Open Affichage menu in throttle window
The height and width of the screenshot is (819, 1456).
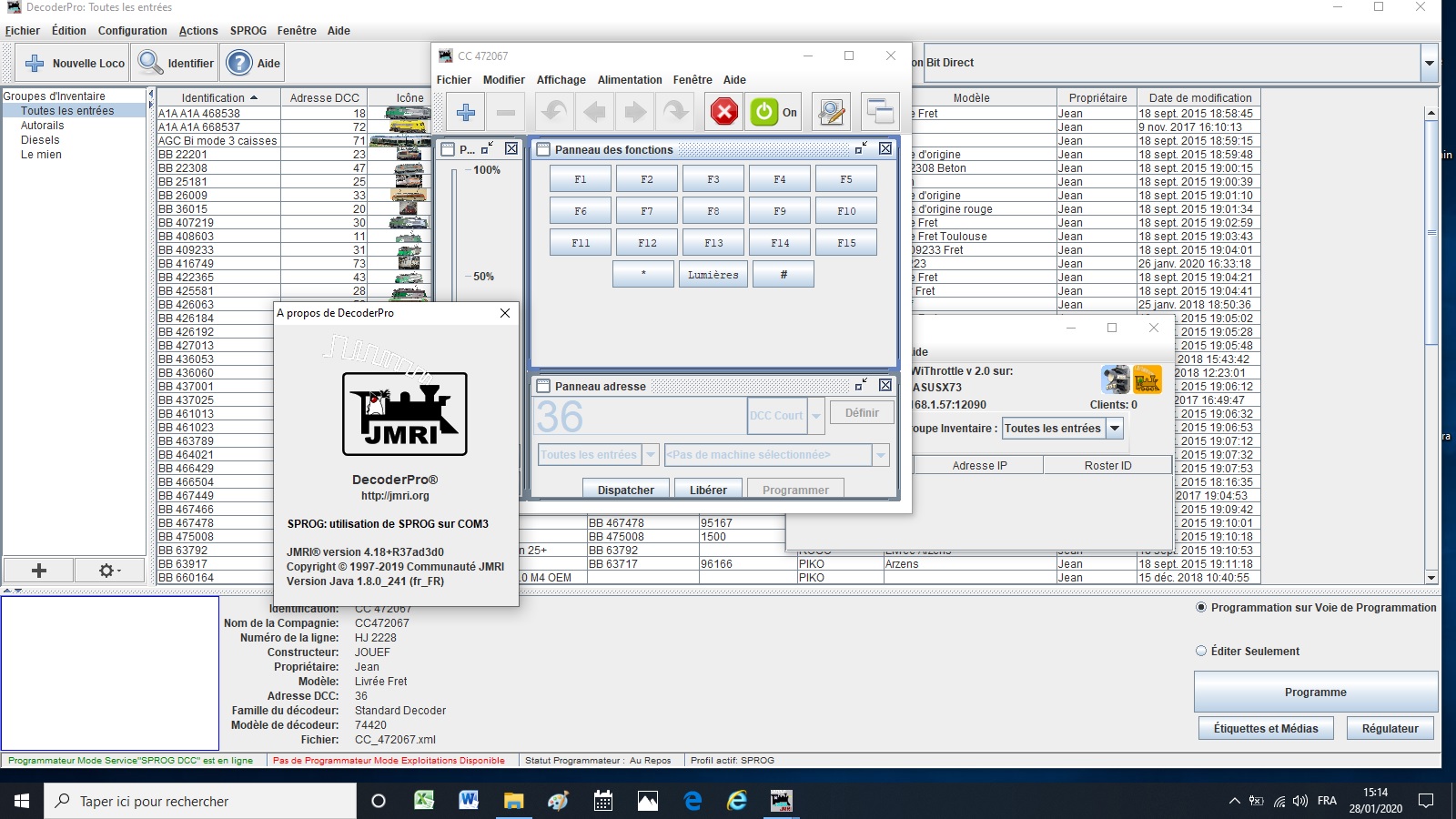(561, 79)
